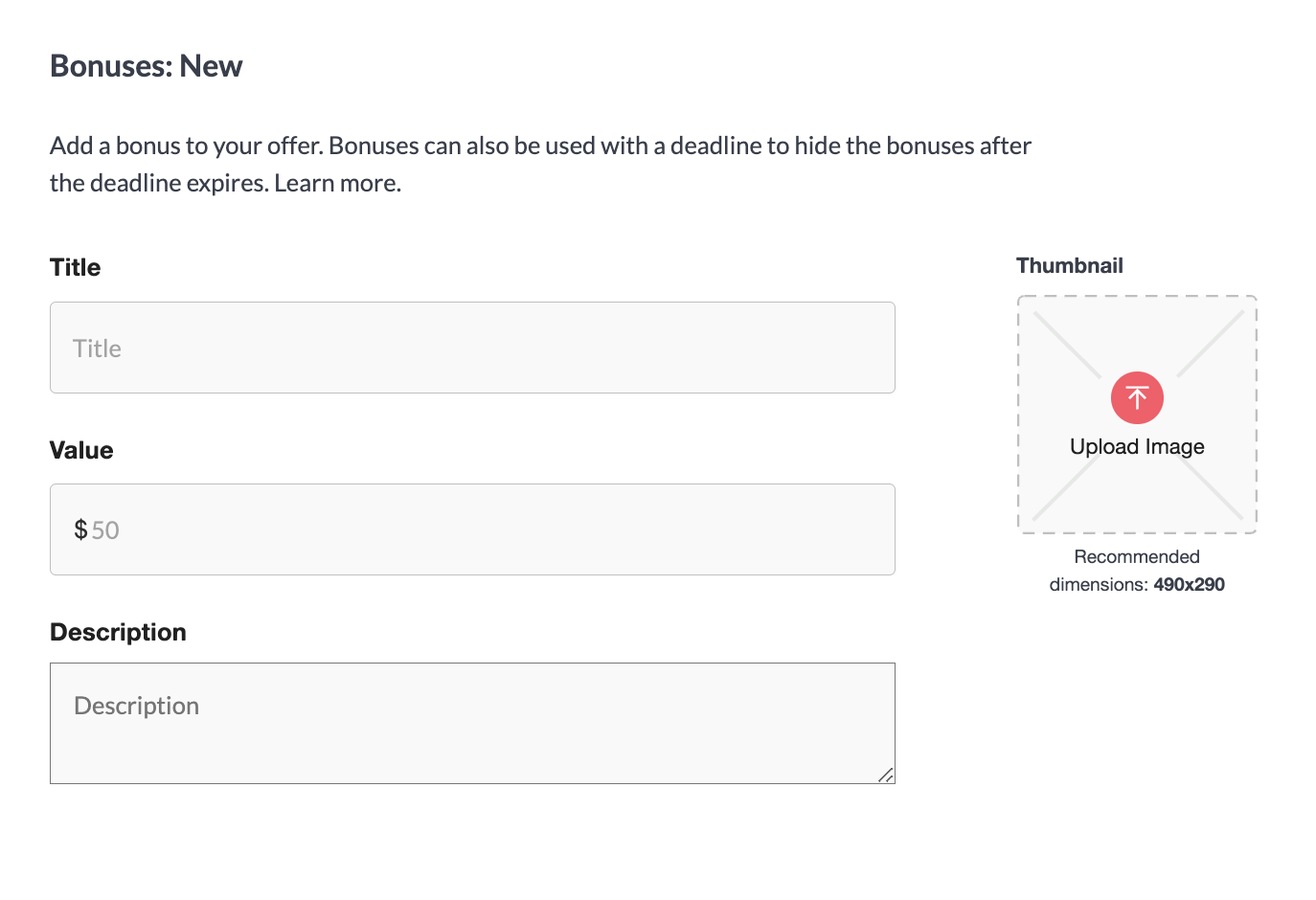
Task: Click the dashed thumbnail box's bottom-right corner
Action: click(x=1254, y=531)
